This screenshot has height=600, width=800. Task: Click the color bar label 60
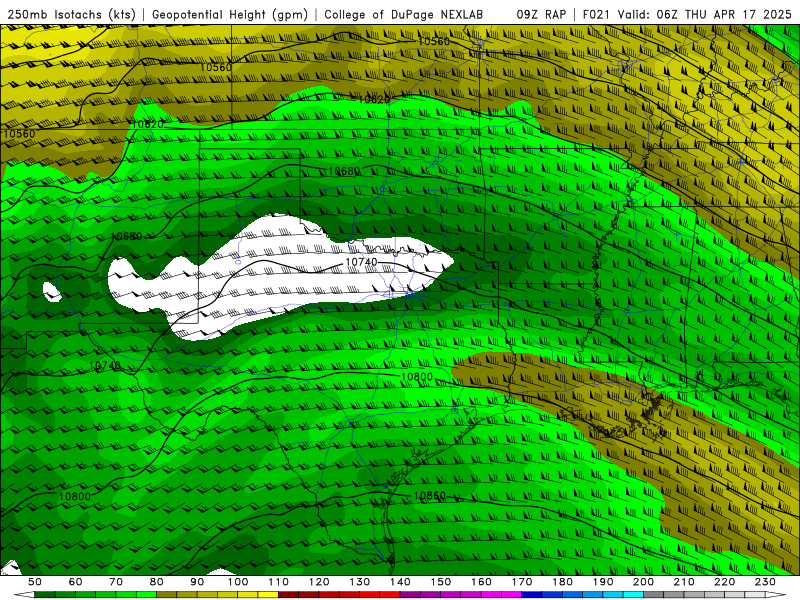point(76,582)
